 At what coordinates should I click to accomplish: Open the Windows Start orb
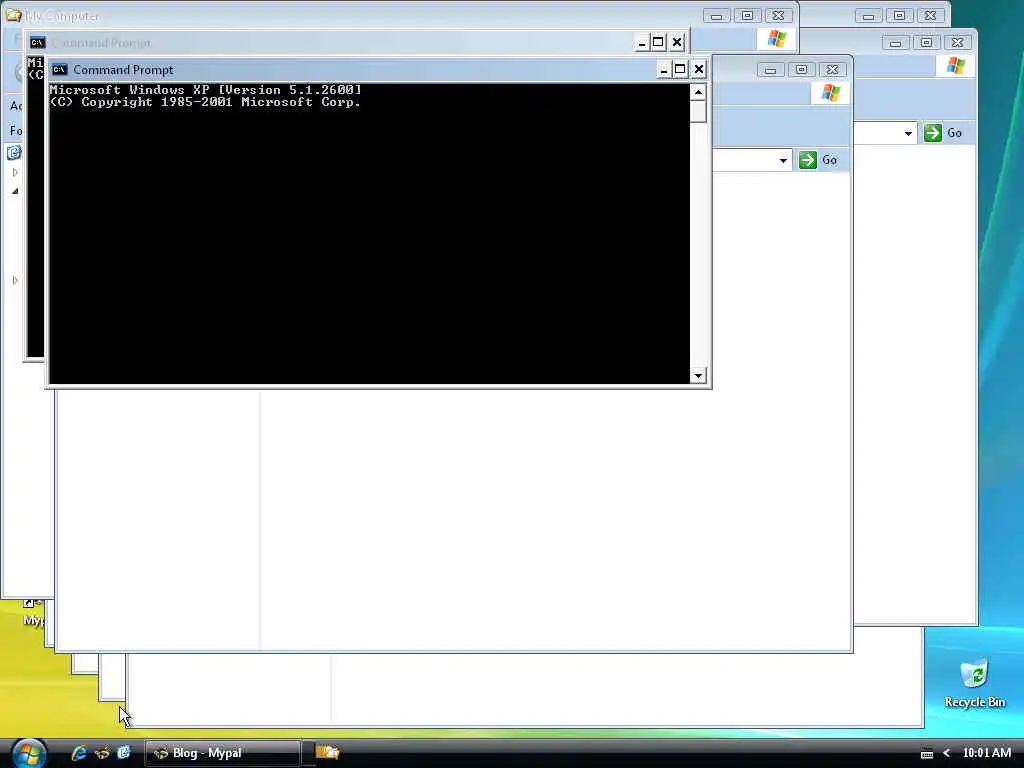[29, 753]
